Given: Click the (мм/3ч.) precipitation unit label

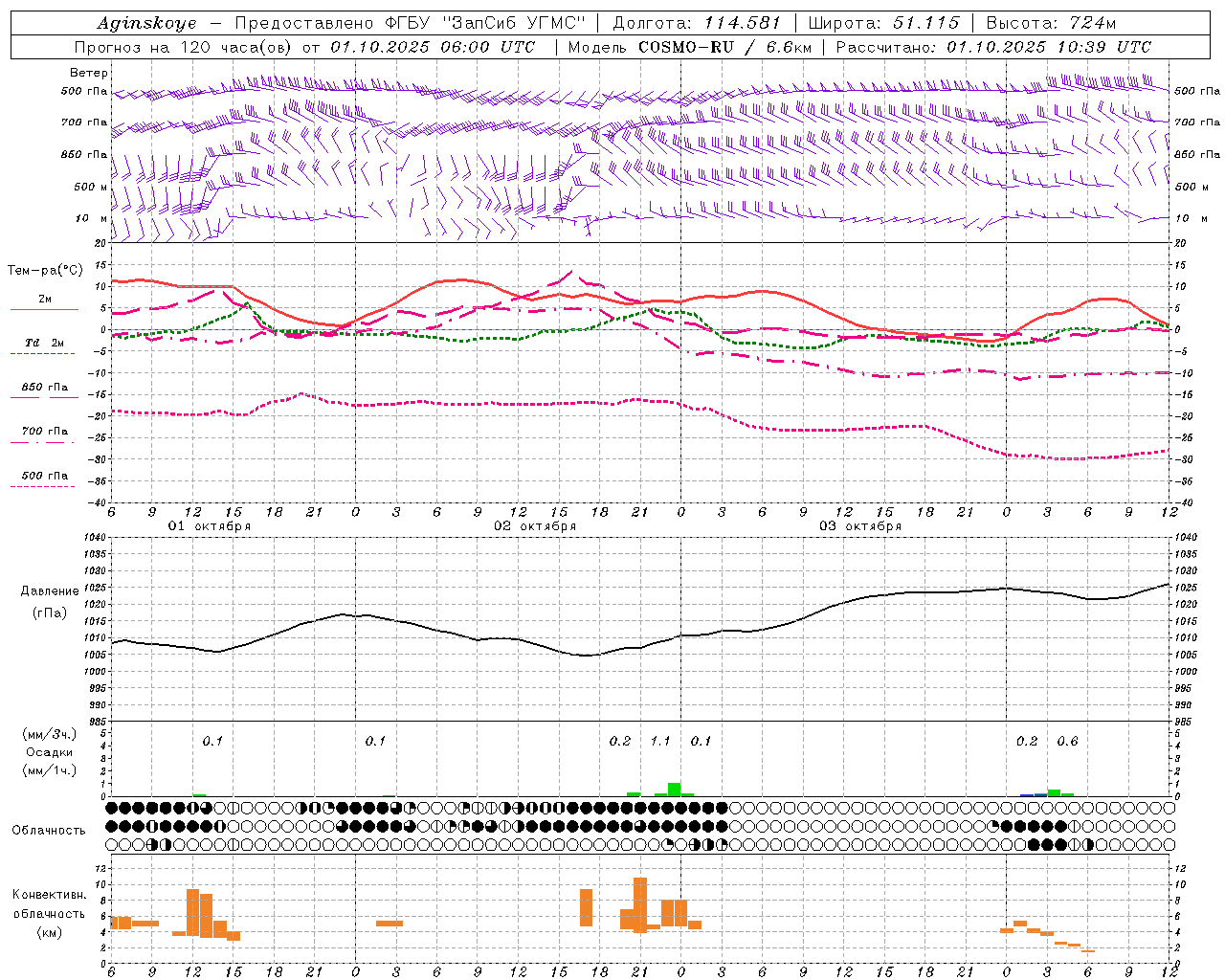Looking at the screenshot, I should coord(50,734).
